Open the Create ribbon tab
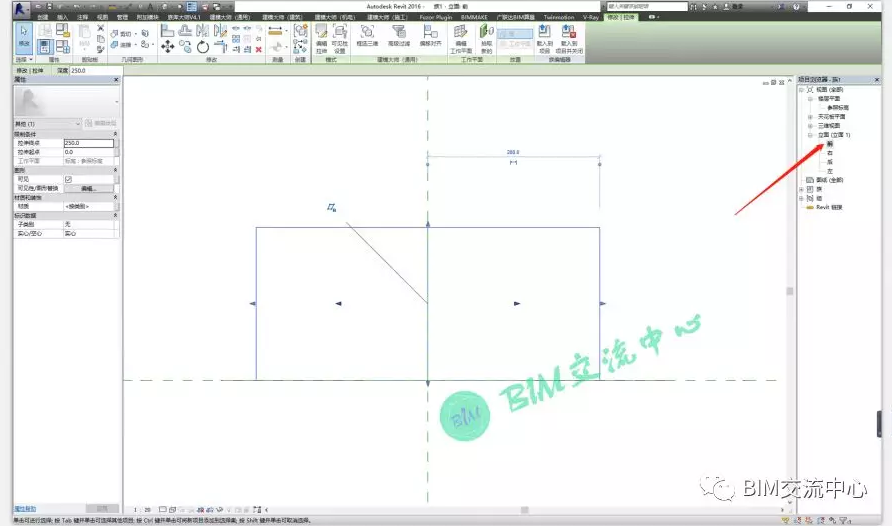The height and width of the screenshot is (526, 892). pyautogui.click(x=43, y=17)
